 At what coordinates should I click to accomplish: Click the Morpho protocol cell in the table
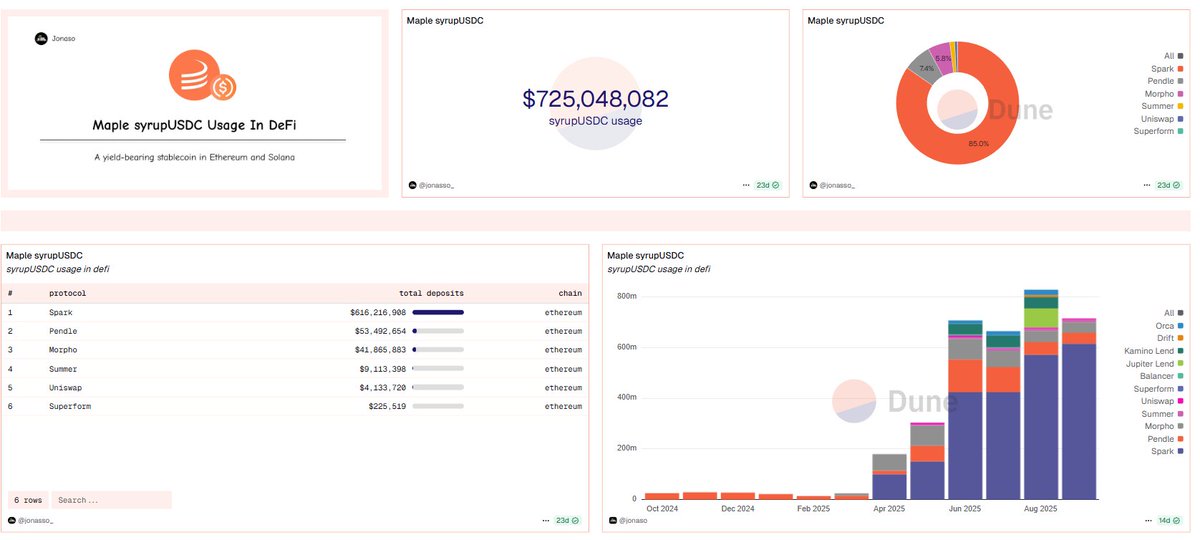click(x=63, y=350)
